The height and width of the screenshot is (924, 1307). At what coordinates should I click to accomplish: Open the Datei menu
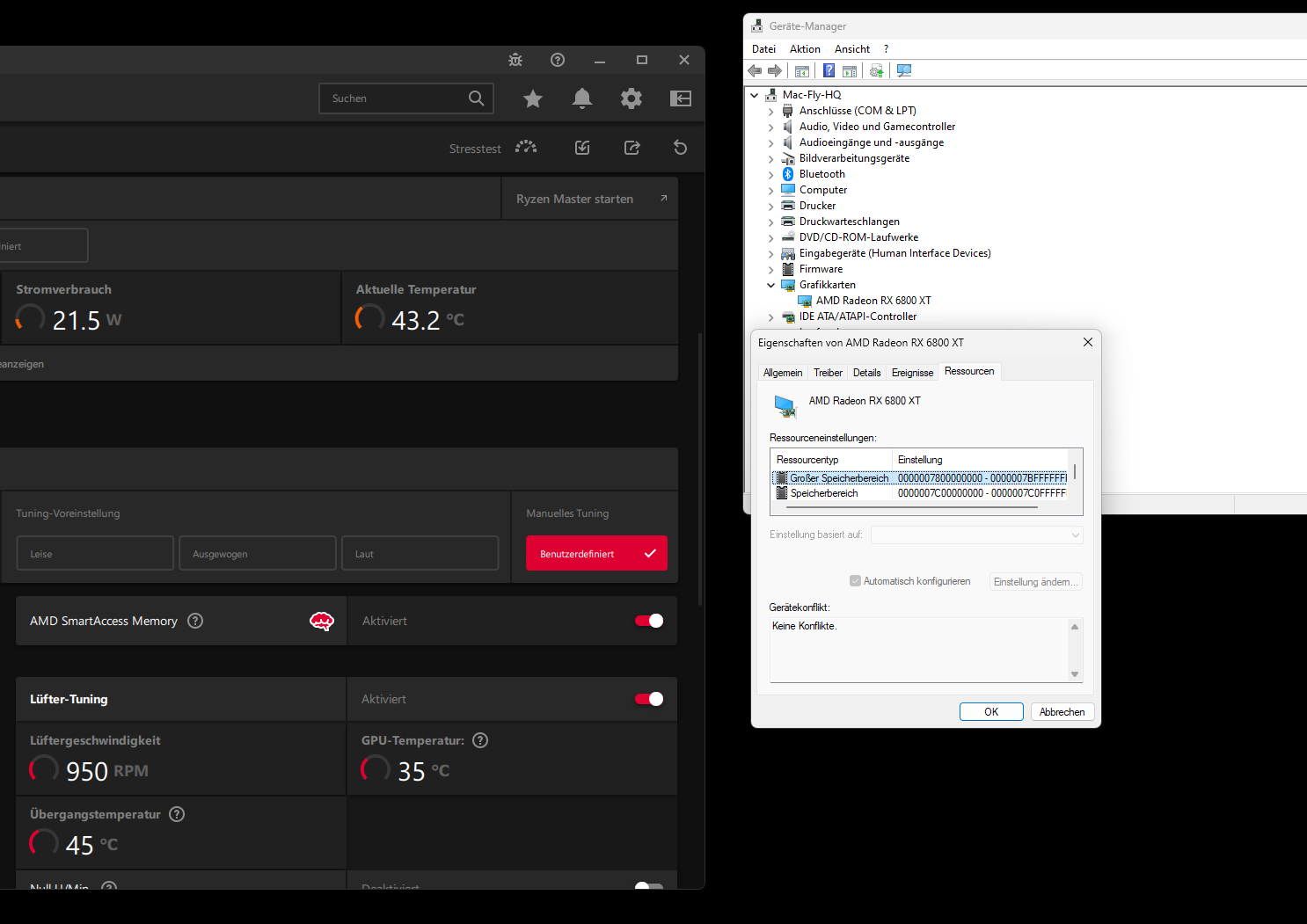(763, 49)
